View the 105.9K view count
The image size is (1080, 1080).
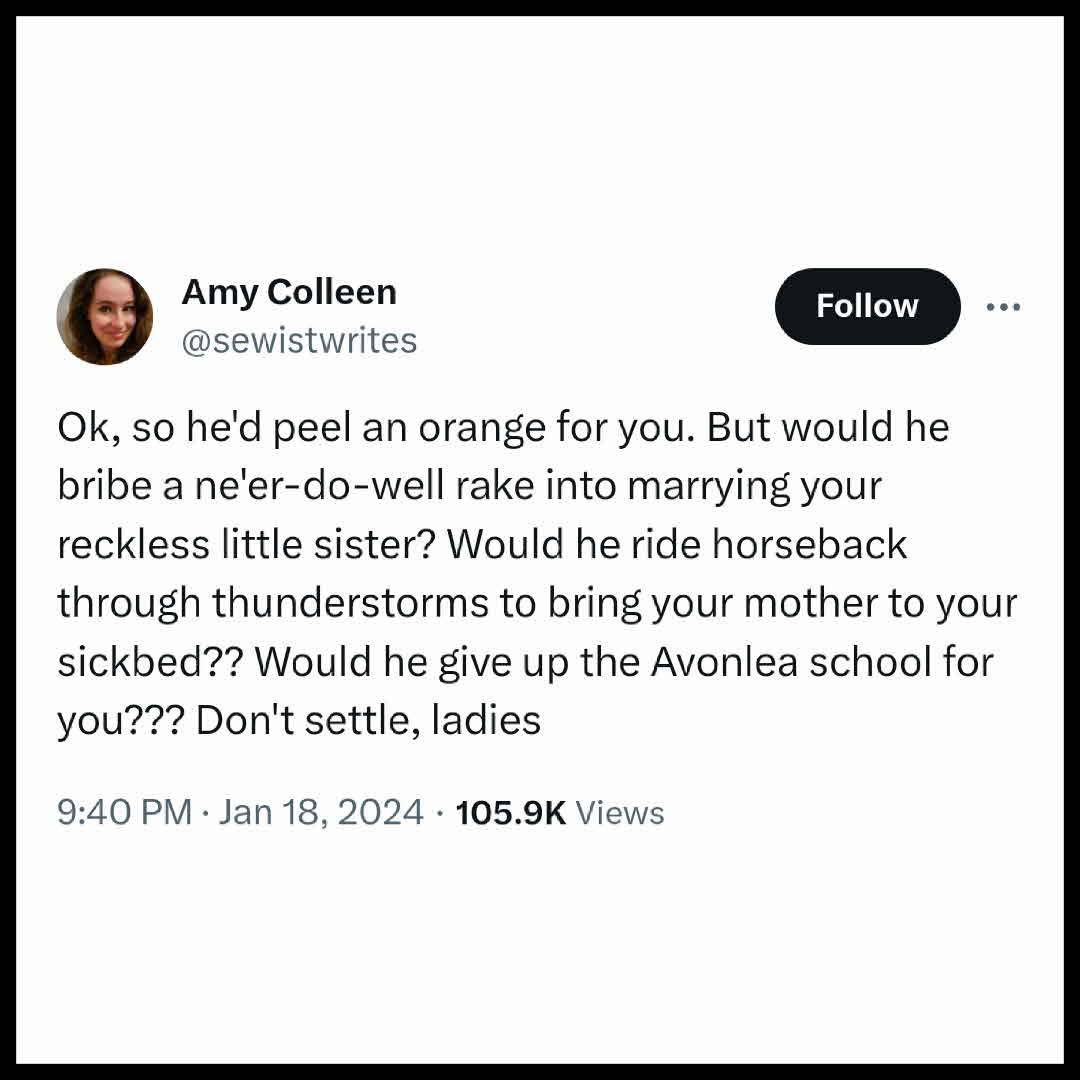coord(510,812)
